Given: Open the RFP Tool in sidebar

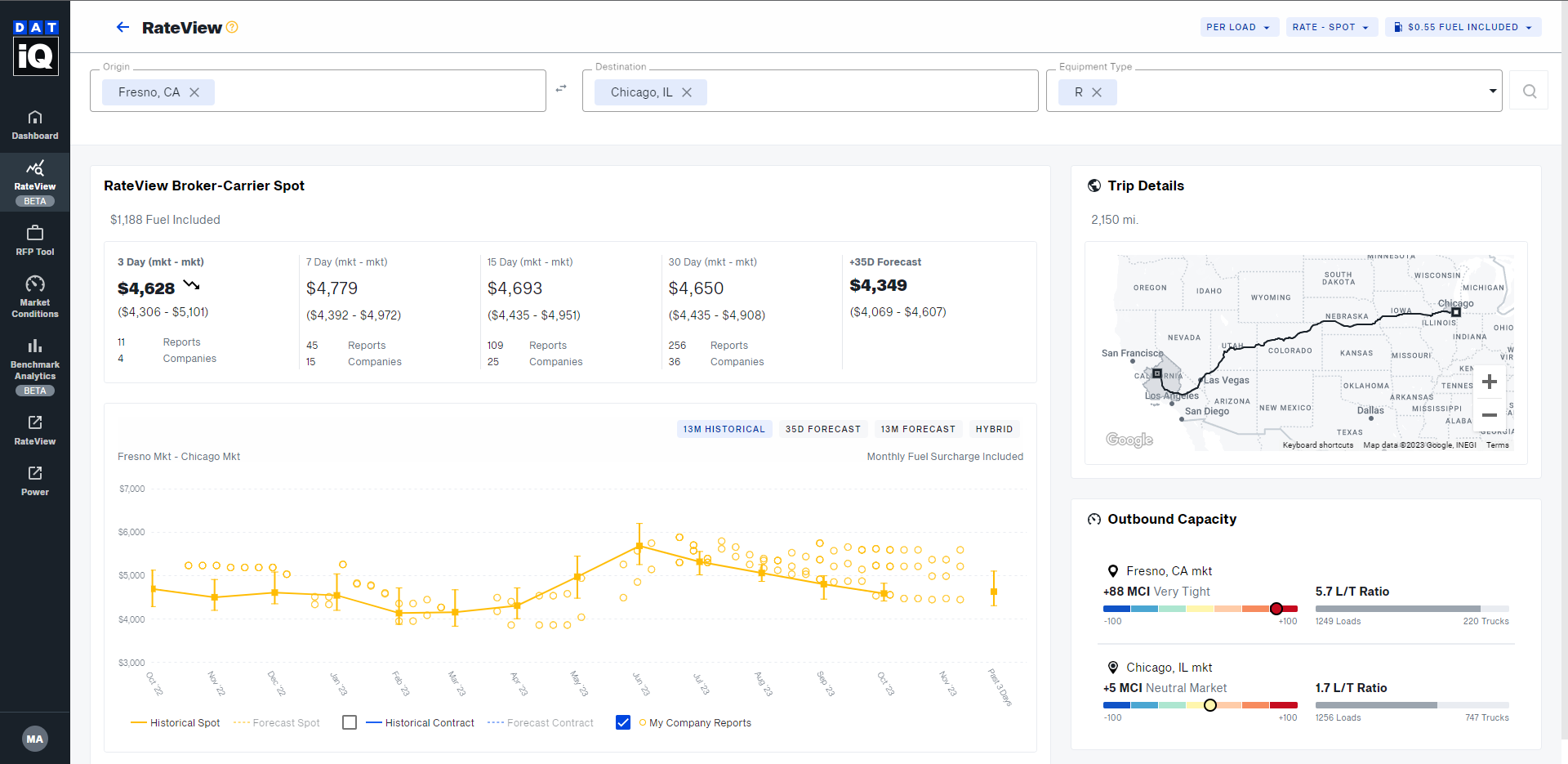Looking at the screenshot, I should point(34,241).
